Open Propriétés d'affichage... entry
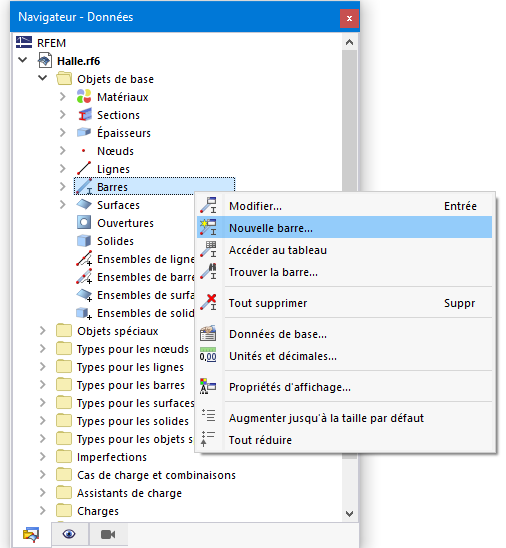The image size is (506, 548). pyautogui.click(x=345, y=387)
